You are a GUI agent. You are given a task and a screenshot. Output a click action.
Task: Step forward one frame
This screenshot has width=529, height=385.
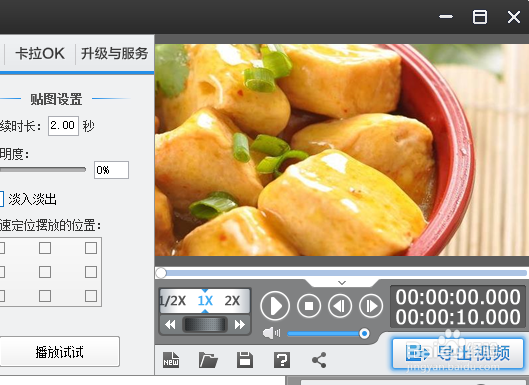[x=371, y=306]
